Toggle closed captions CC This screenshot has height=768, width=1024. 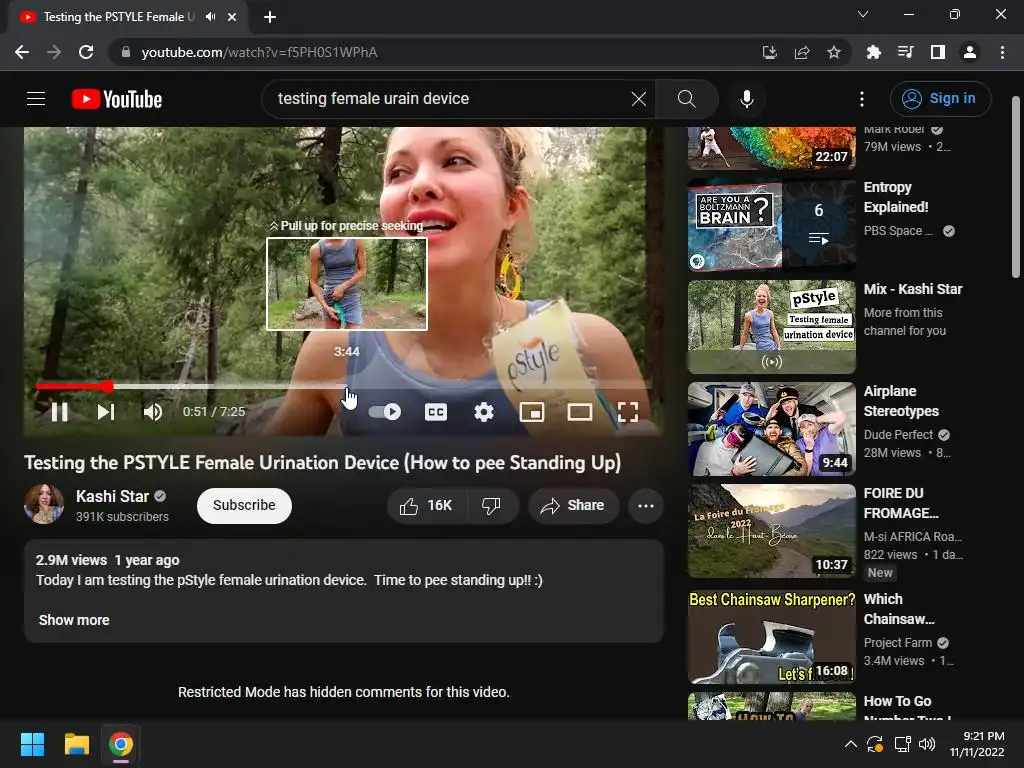(436, 412)
